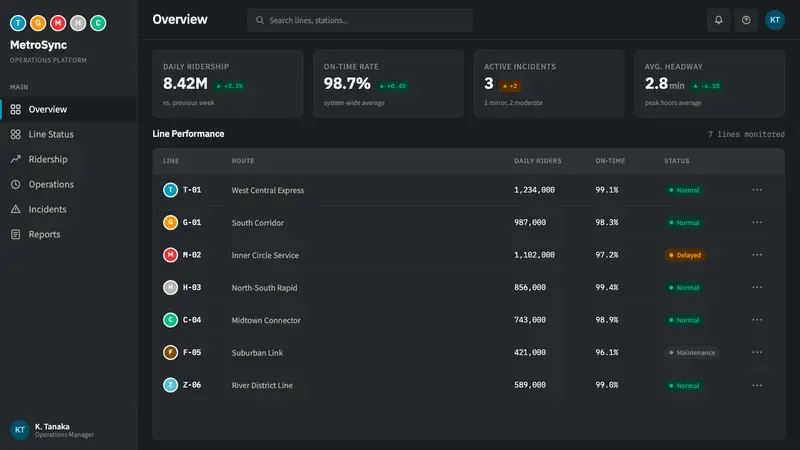Image resolution: width=800 pixels, height=450 pixels.
Task: Click the T-01 line circle icon
Action: 170,190
